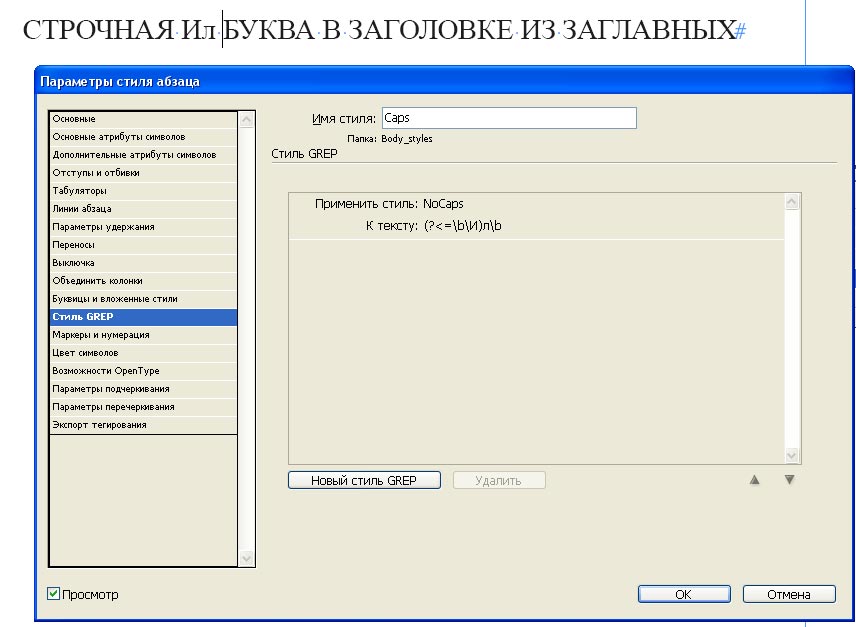Select Буквицы и вложенные стили

[144, 299]
